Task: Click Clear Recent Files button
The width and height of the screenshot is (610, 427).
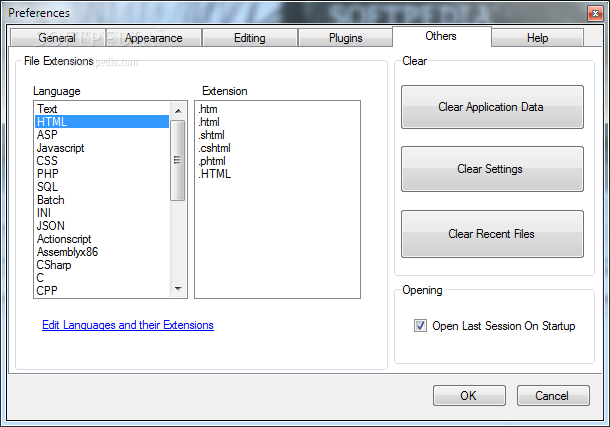Action: tap(492, 234)
